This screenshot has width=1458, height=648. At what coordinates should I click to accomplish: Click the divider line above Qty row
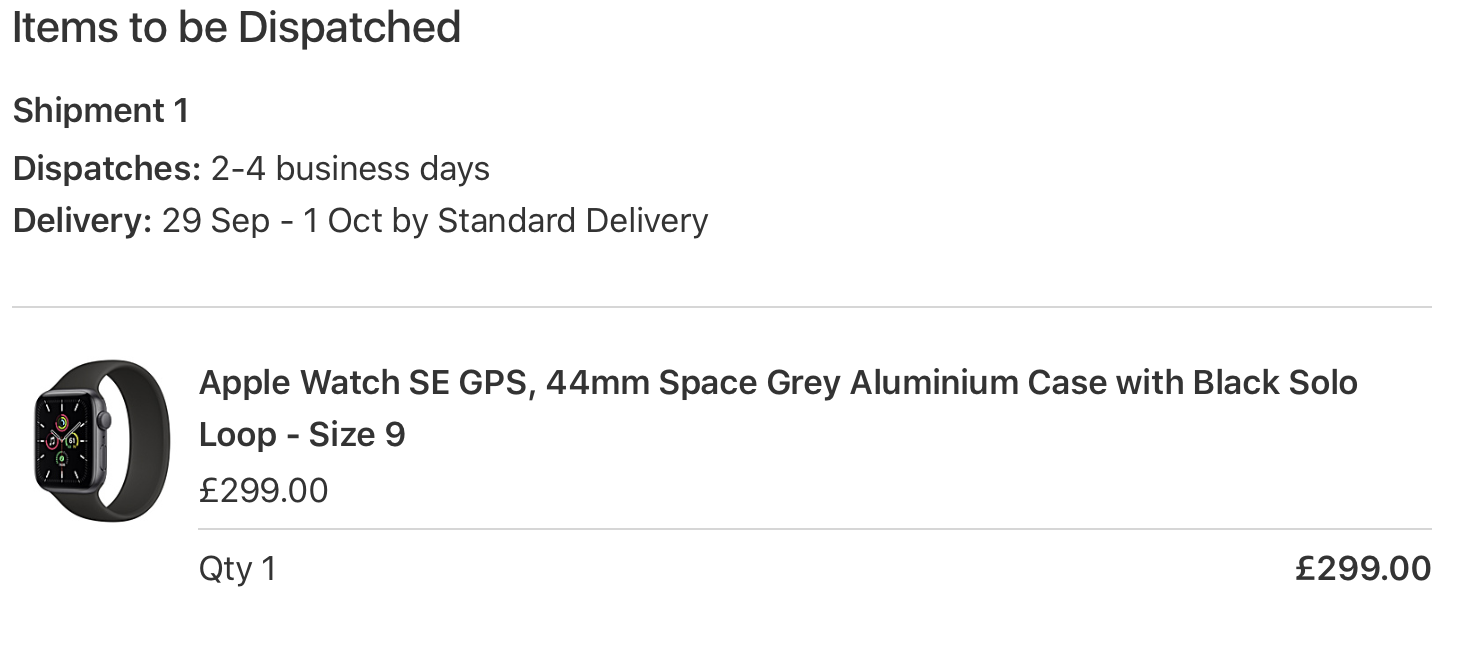[814, 529]
